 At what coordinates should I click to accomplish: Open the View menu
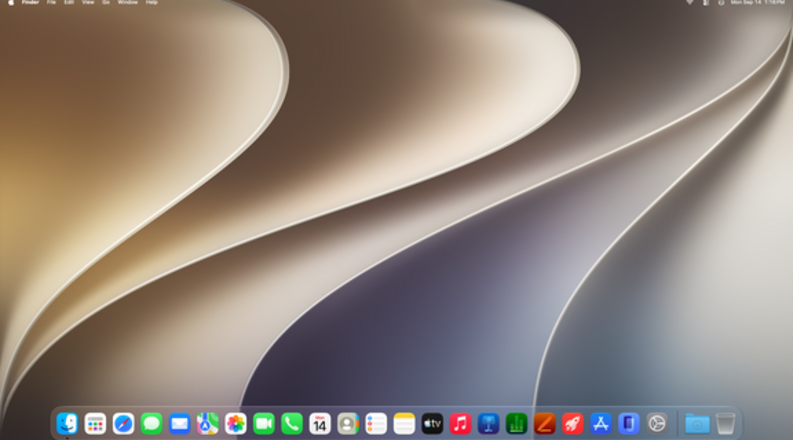click(88, 3)
